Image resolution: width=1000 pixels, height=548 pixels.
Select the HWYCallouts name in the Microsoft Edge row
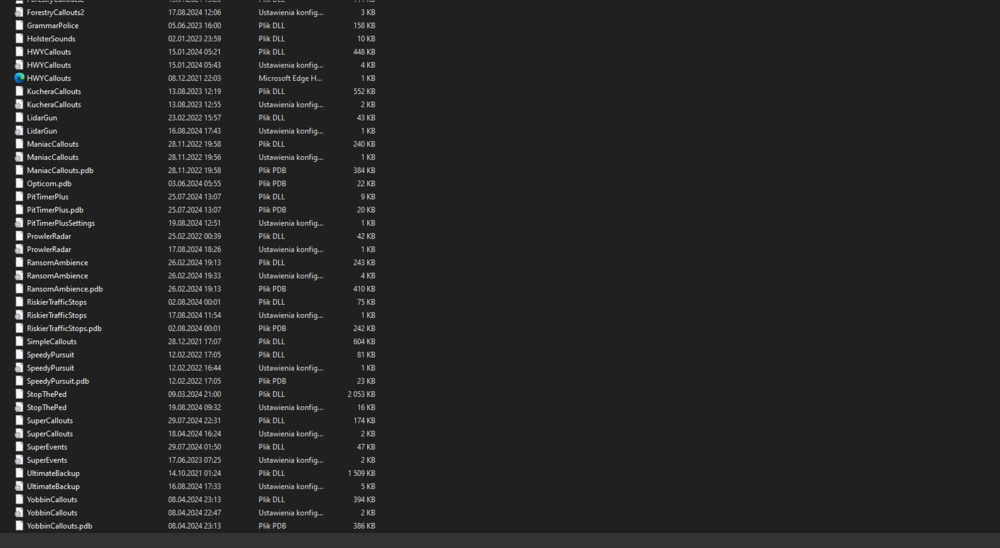(x=48, y=78)
